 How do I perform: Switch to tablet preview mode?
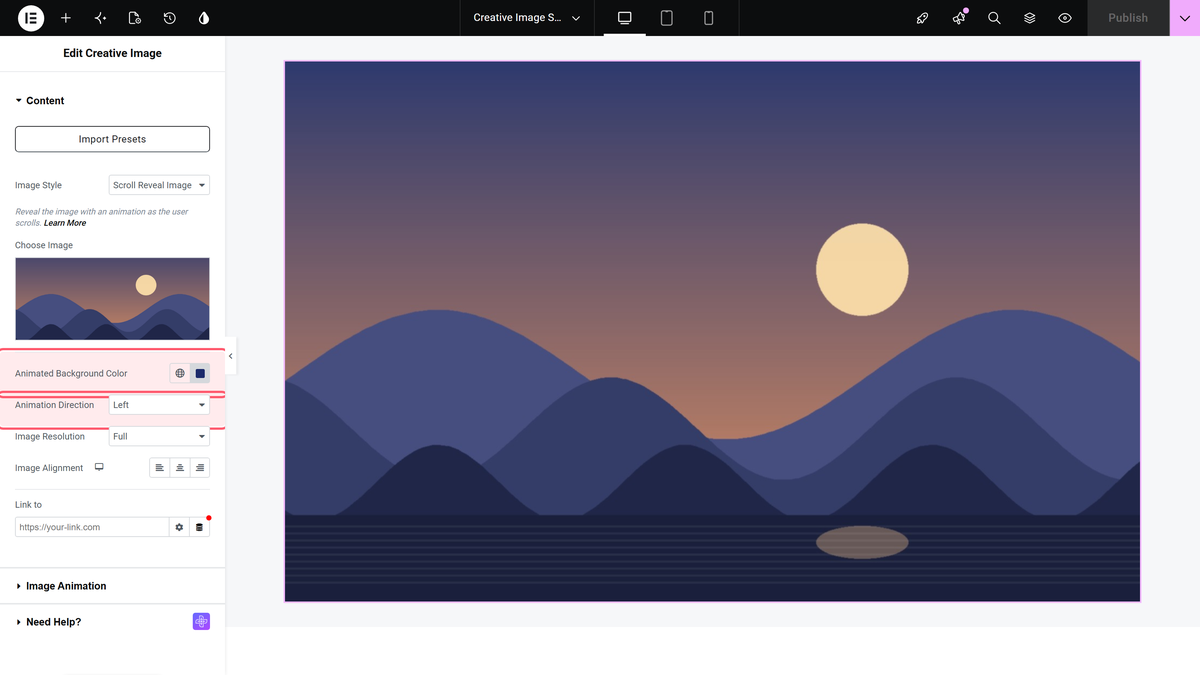point(667,18)
